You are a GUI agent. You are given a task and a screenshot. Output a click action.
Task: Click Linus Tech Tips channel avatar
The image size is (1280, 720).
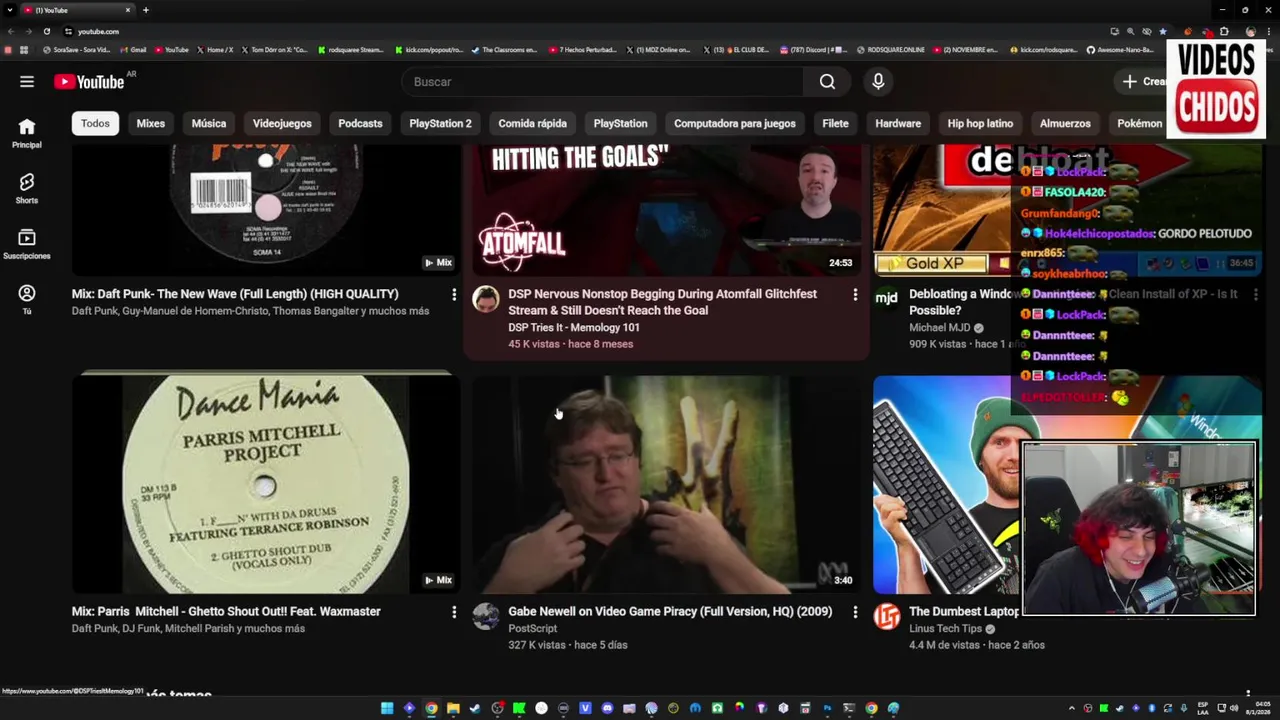coord(887,616)
